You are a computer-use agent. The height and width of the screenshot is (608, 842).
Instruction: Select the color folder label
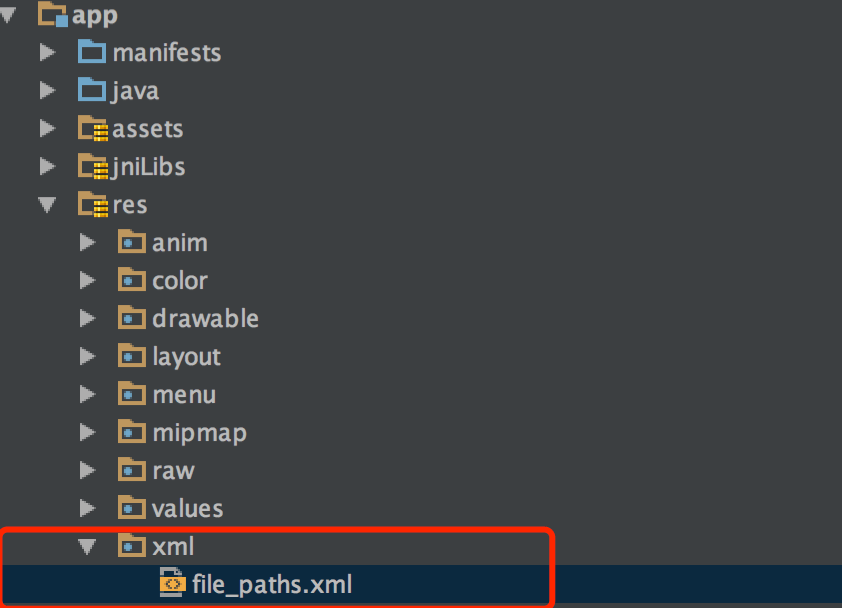click(x=180, y=281)
